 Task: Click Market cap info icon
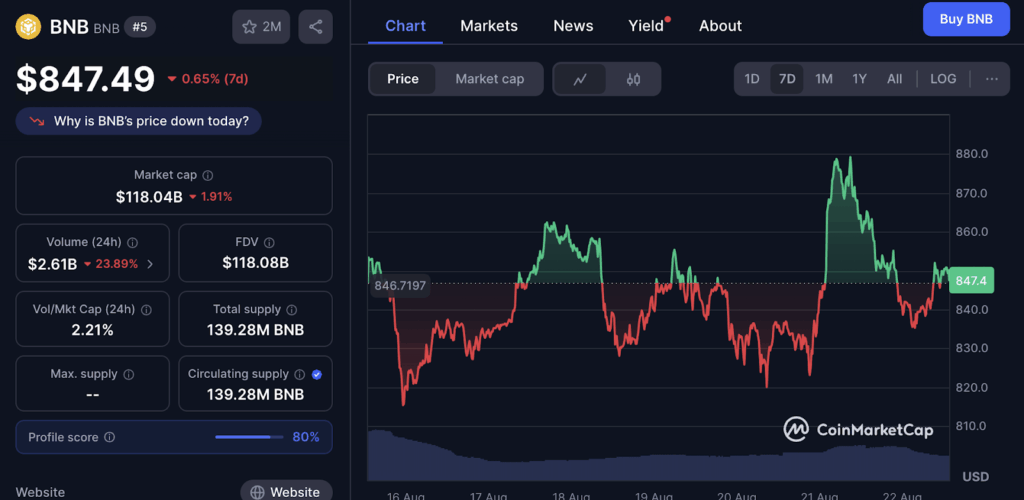(x=208, y=175)
